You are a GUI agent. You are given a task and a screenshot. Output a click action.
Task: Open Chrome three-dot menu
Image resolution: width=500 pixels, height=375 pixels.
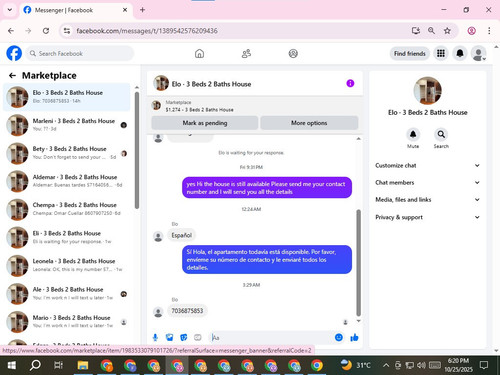point(489,31)
